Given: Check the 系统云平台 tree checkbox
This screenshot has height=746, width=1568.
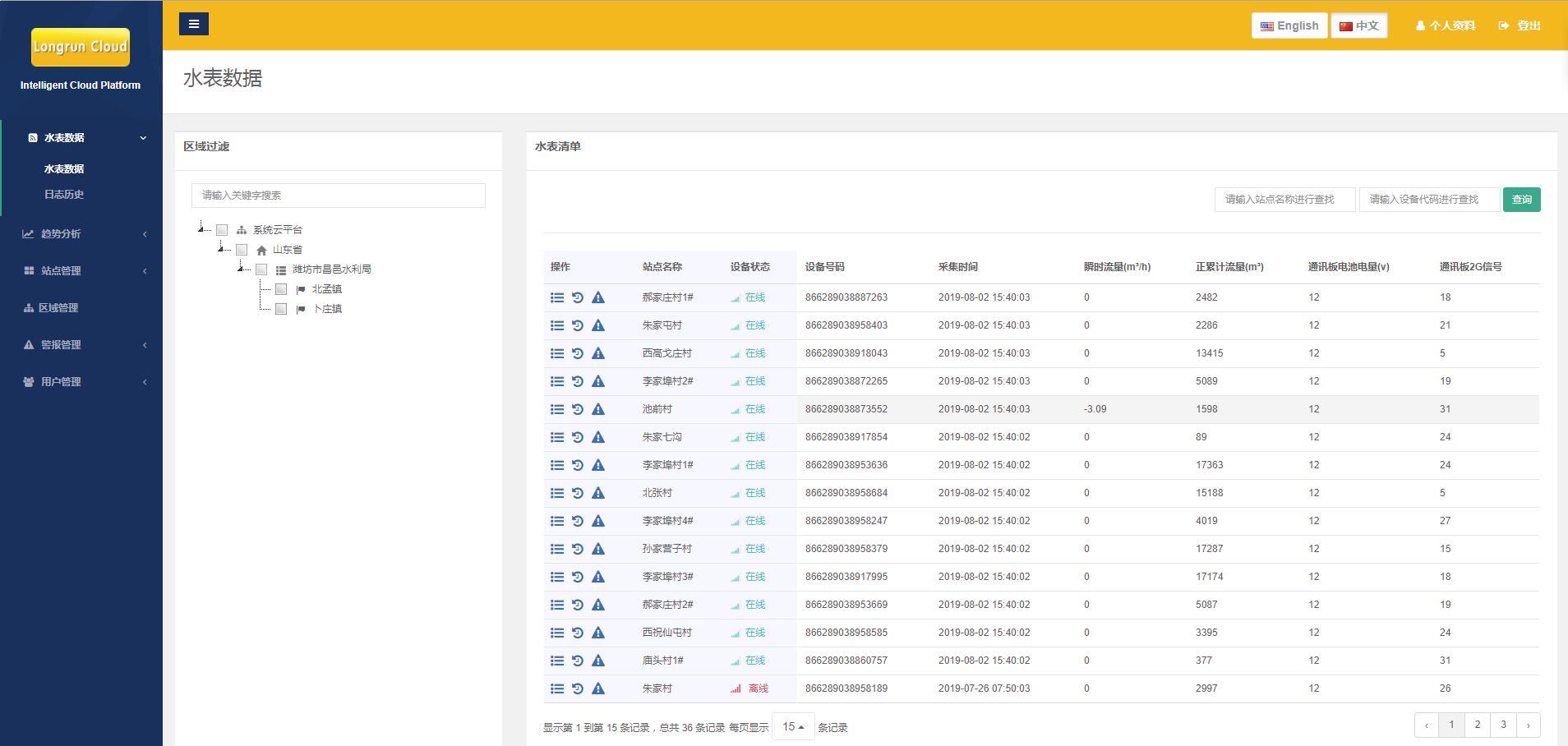Looking at the screenshot, I should (222, 230).
